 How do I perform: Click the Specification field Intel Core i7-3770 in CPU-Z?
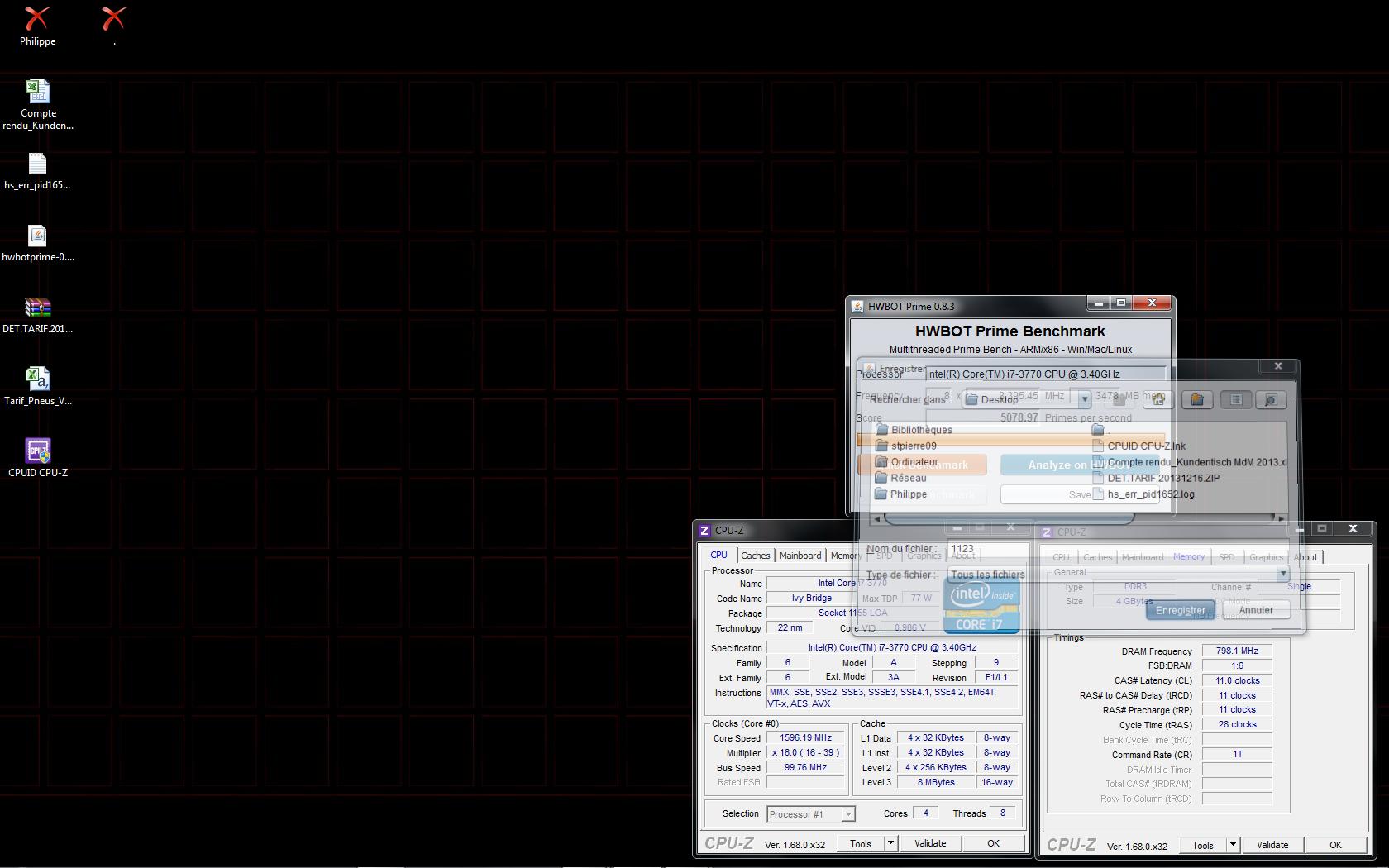tap(892, 648)
